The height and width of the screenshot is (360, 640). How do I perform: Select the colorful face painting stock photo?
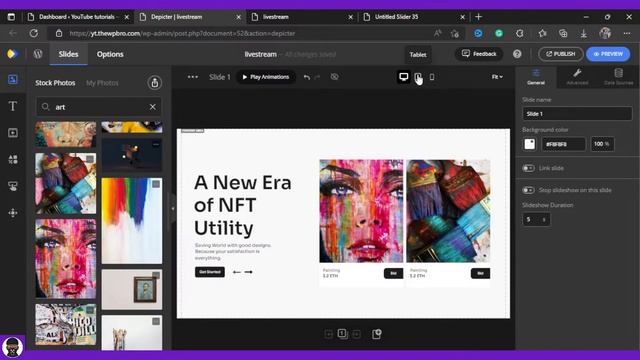pyautogui.click(x=66, y=258)
